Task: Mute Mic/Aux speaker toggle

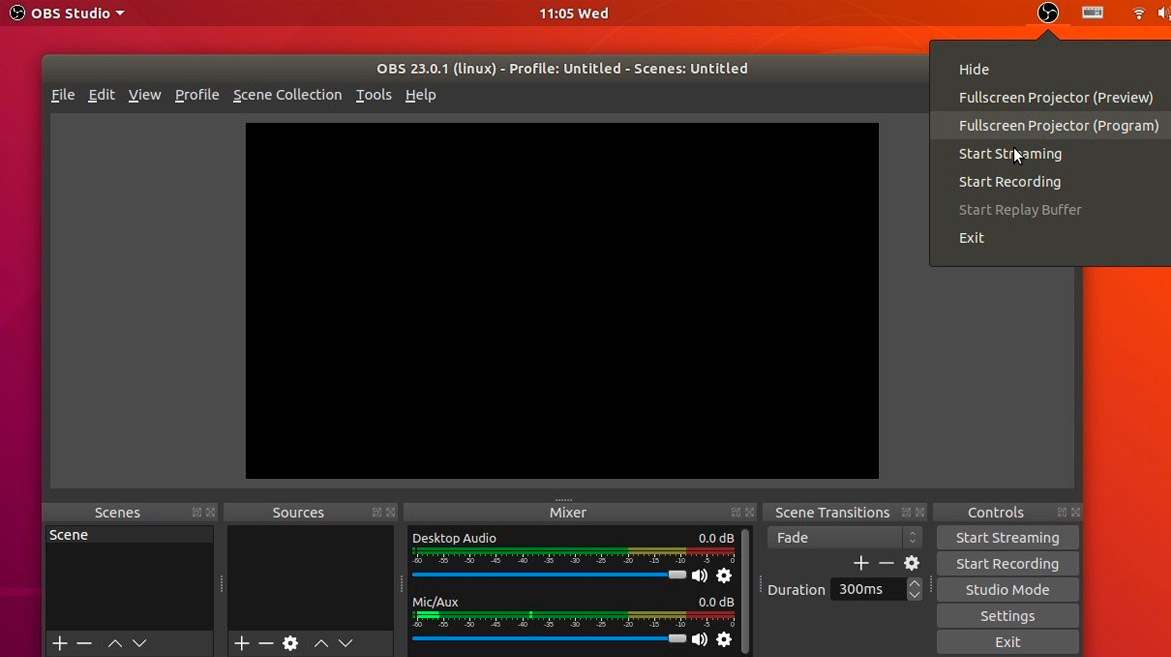Action: (700, 640)
